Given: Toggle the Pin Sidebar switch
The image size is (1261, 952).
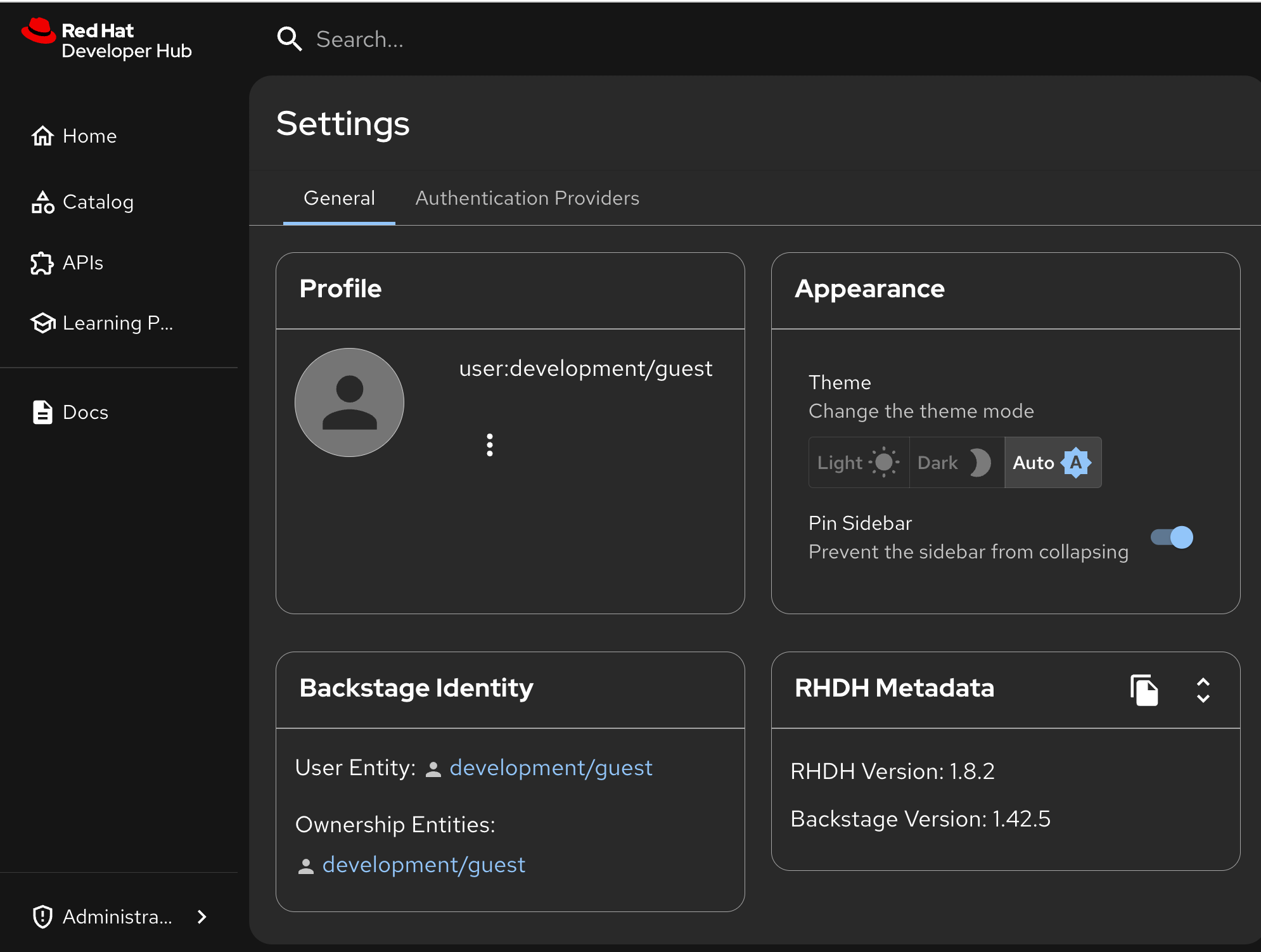Looking at the screenshot, I should click(1172, 537).
